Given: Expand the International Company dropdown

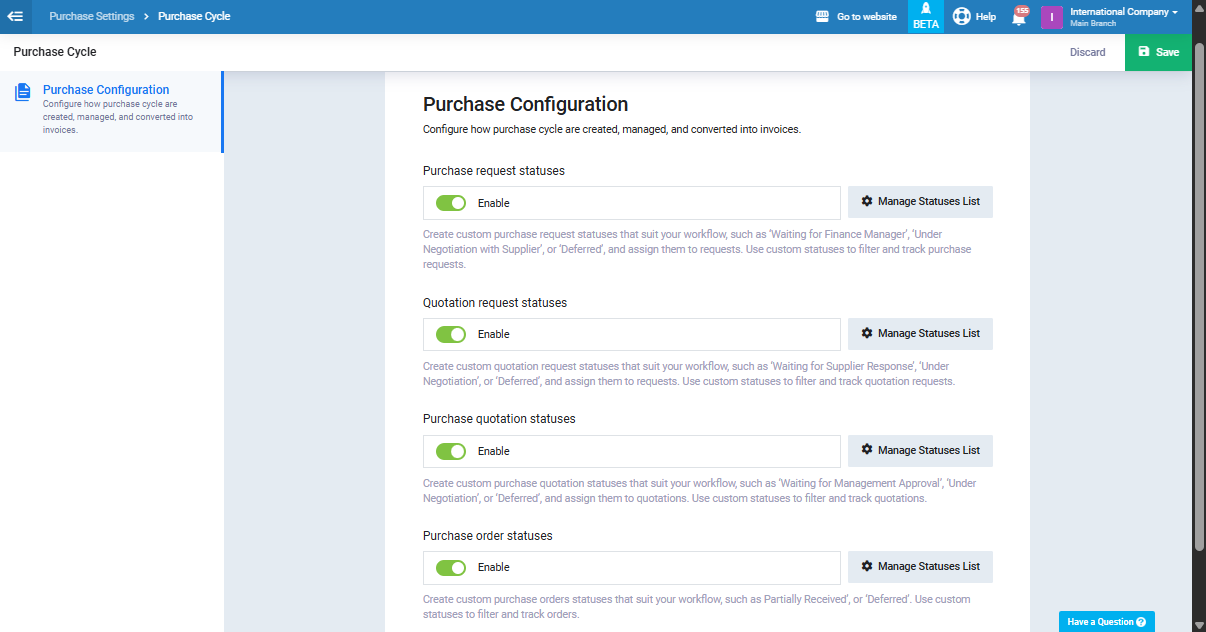Looking at the screenshot, I should point(1124,12).
